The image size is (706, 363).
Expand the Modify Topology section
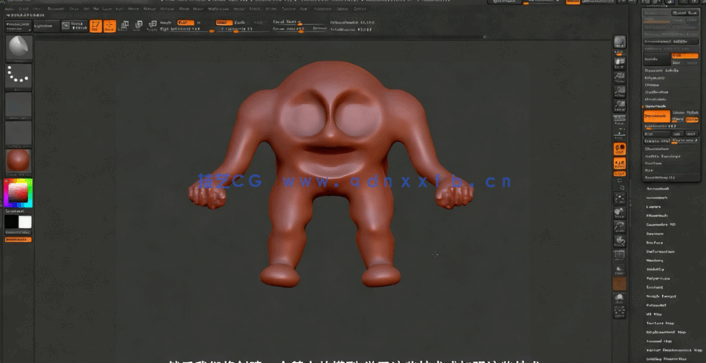(663, 156)
